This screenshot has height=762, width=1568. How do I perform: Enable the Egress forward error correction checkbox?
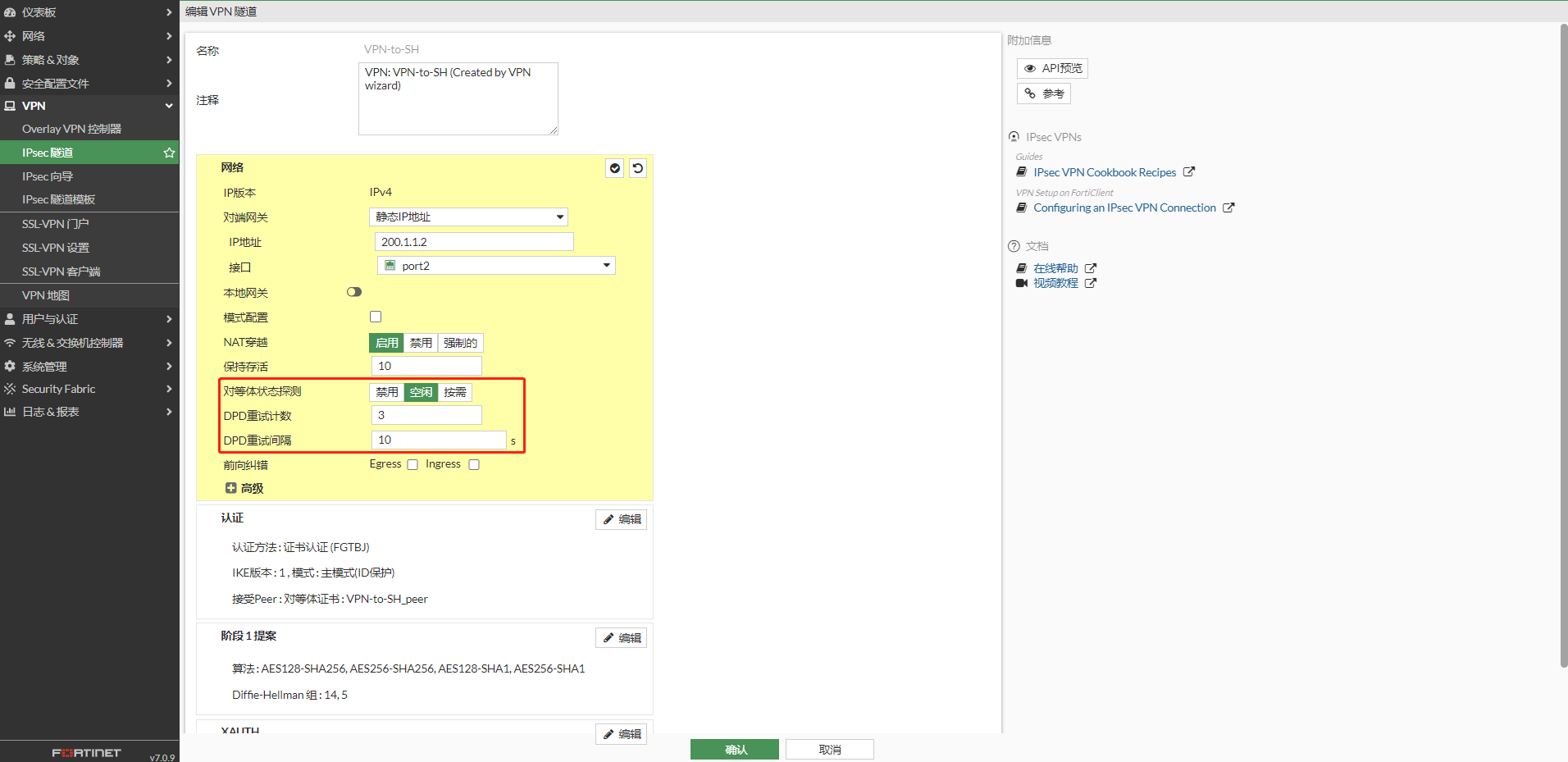coord(413,464)
